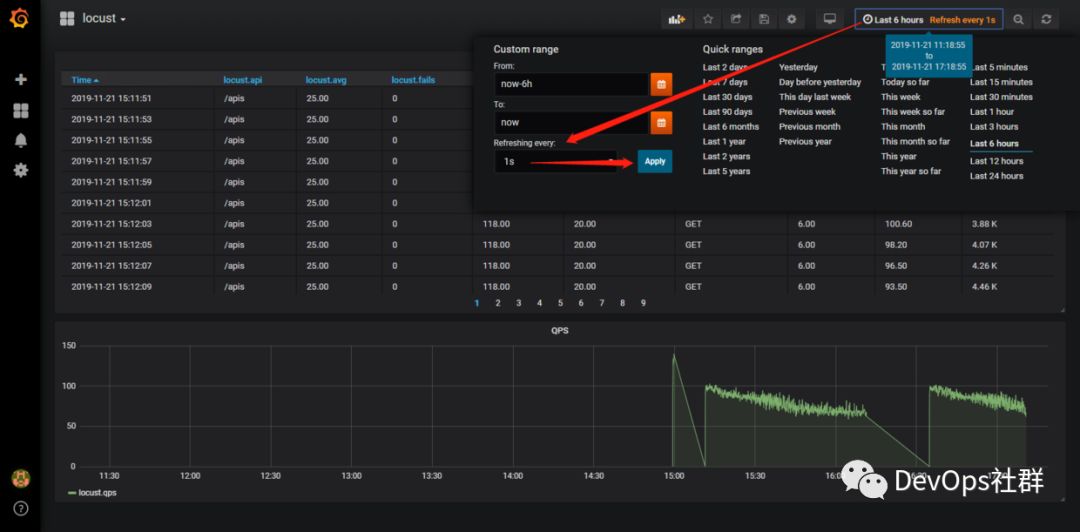Expand the Refreshing every dropdown
This screenshot has height=532, width=1080.
click(x=555, y=161)
